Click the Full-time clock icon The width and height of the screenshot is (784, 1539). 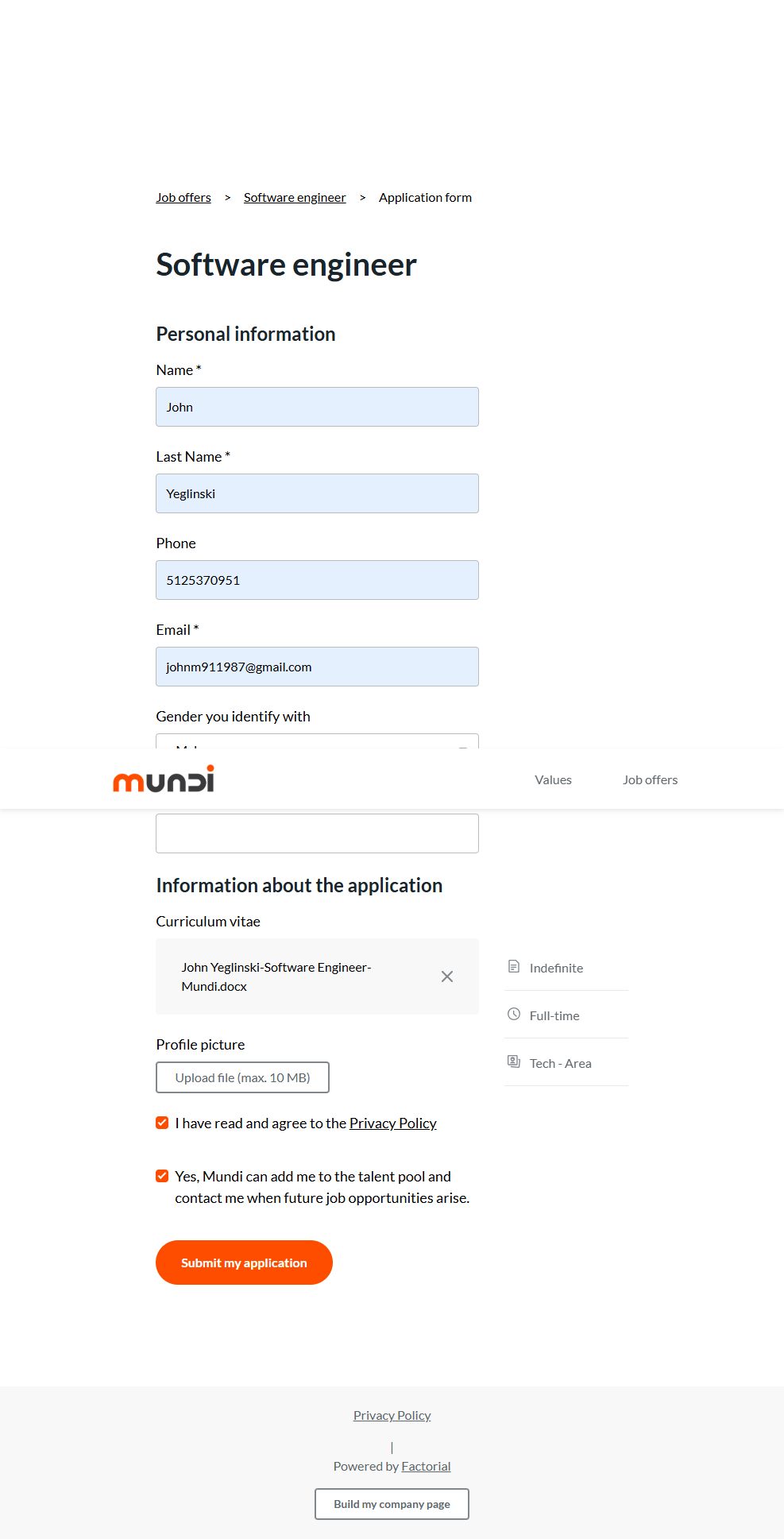(514, 1015)
